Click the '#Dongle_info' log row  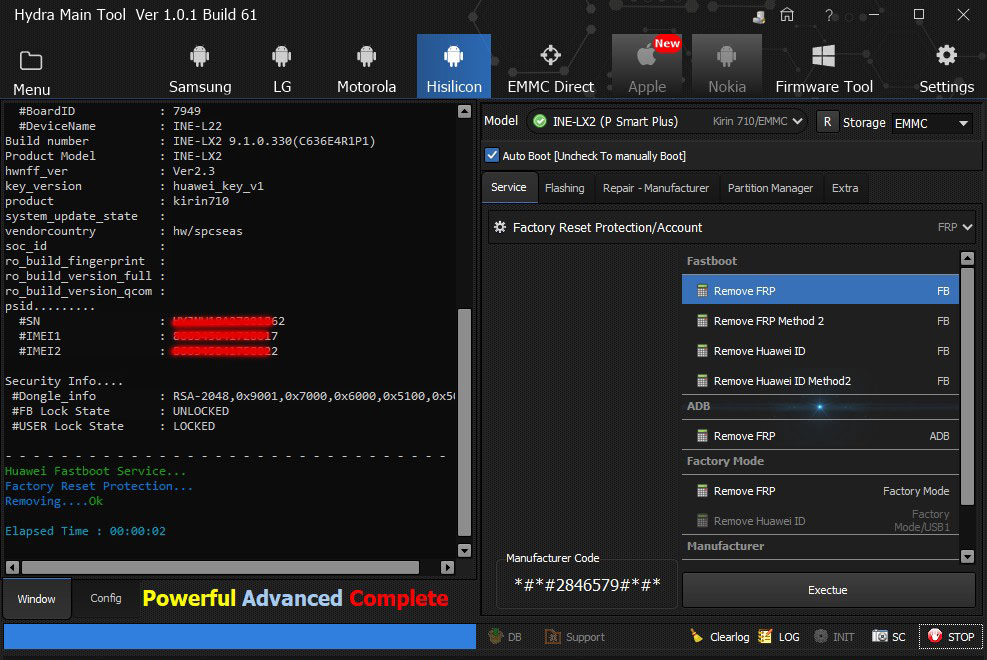click(233, 396)
